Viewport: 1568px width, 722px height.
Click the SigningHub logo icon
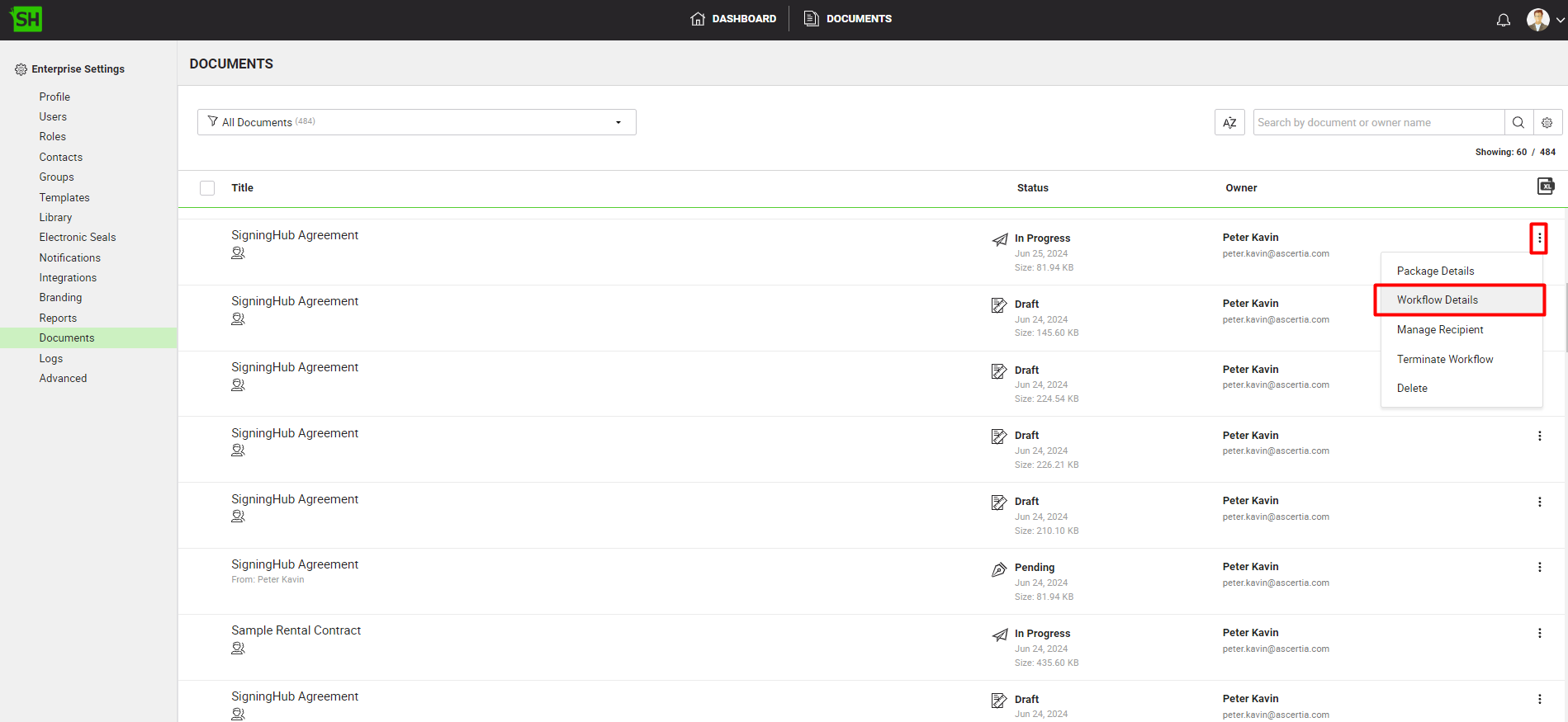(26, 19)
